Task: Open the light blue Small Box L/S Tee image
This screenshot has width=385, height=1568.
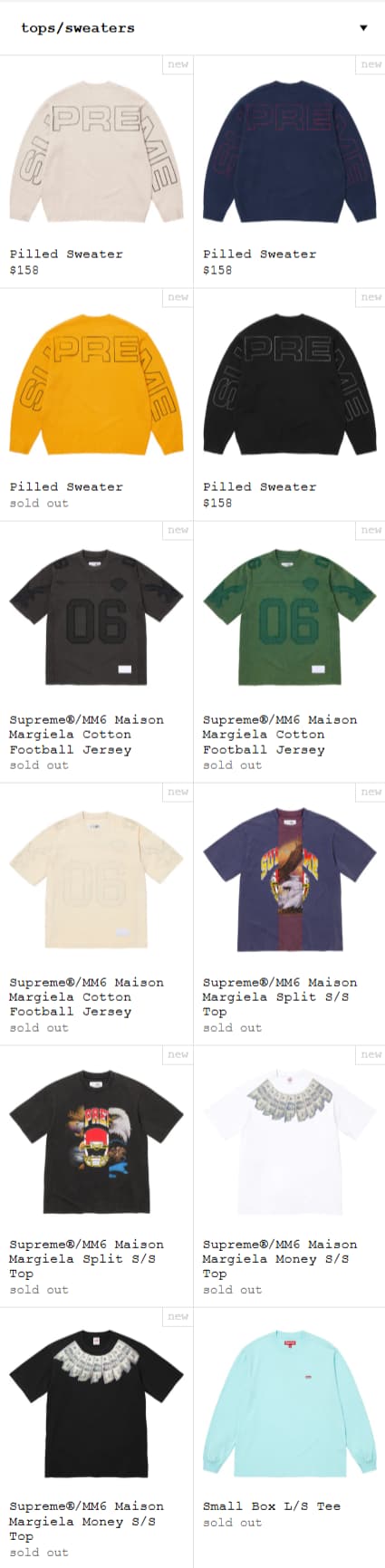Action: pyautogui.click(x=289, y=1404)
